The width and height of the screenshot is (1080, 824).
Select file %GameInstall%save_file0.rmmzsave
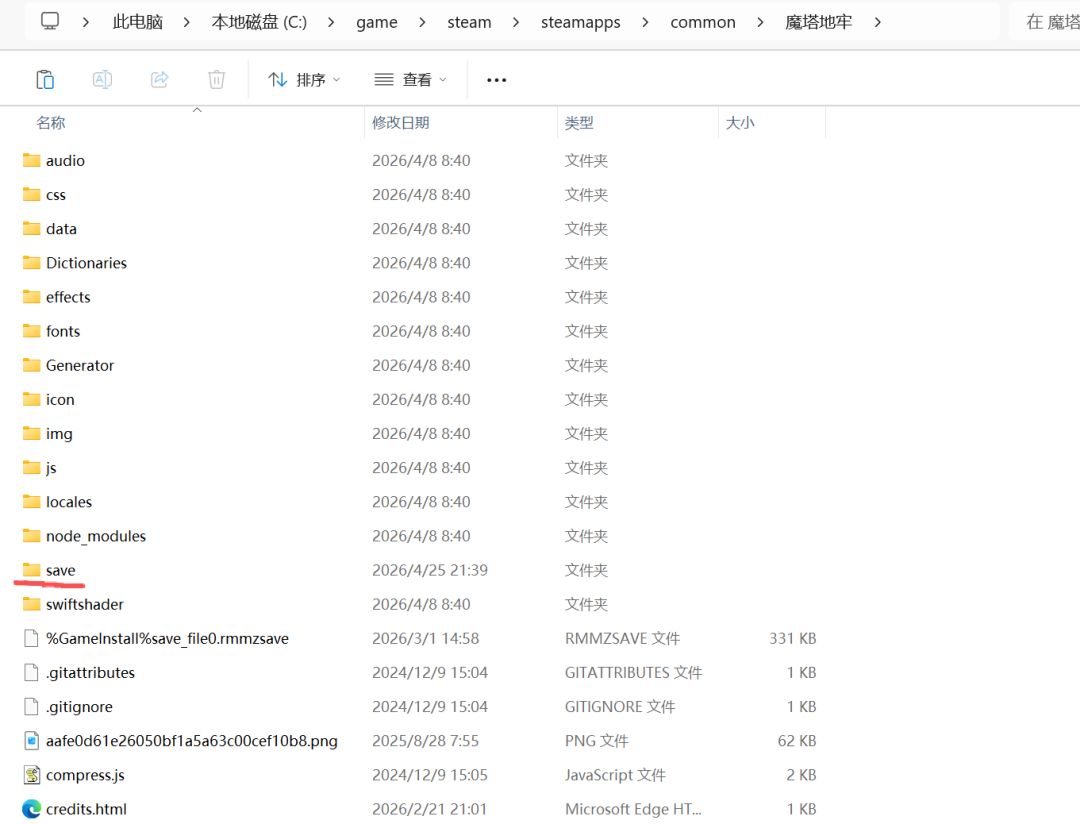[167, 639]
